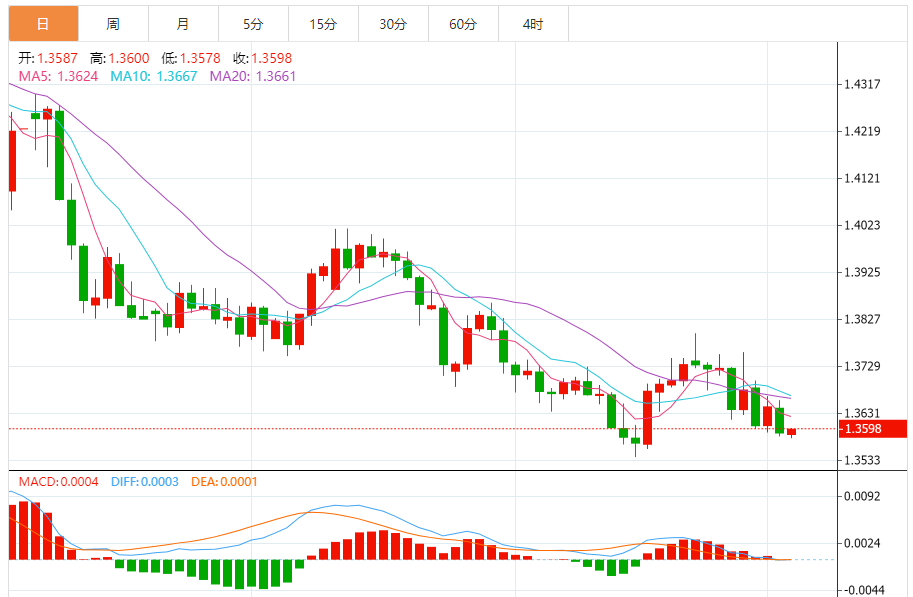Click the DIFF:0.0003 indicator value
The width and height of the screenshot is (913, 597).
(x=144, y=482)
